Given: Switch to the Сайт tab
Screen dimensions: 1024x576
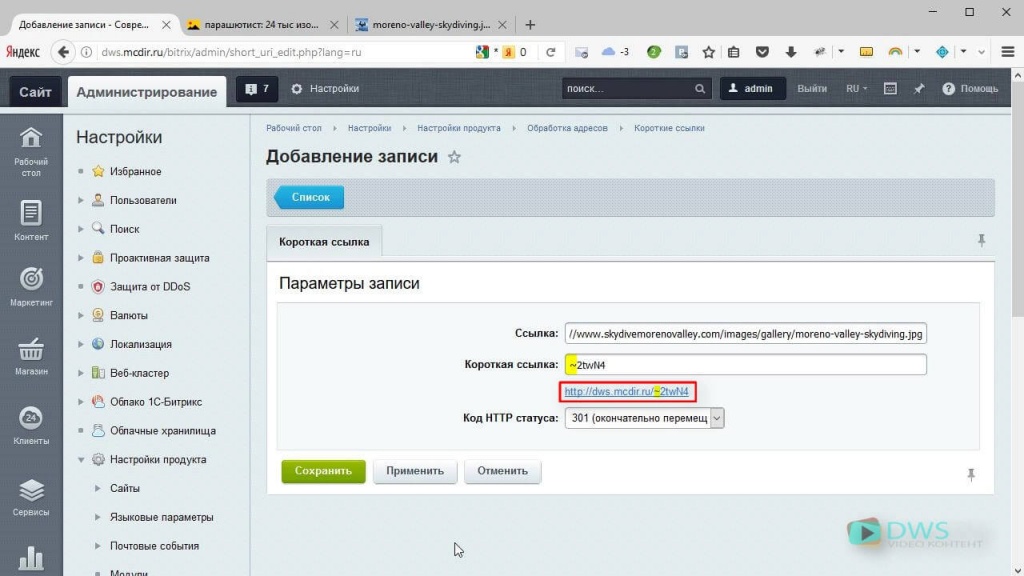Looking at the screenshot, I should coord(35,91).
